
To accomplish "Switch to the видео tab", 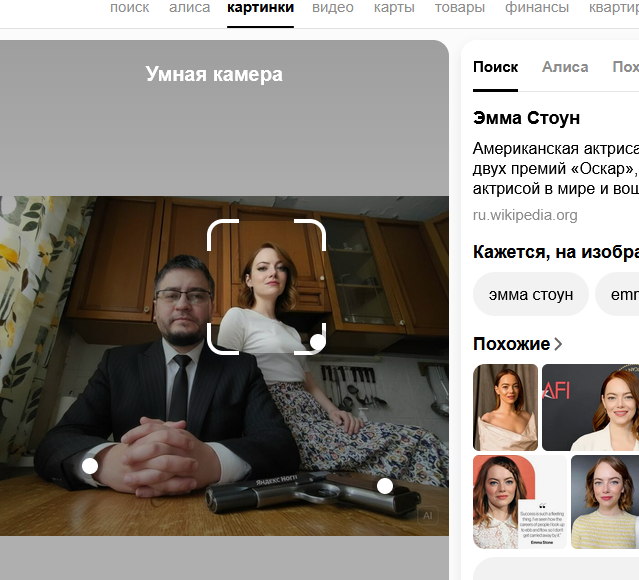I will click(332, 8).
